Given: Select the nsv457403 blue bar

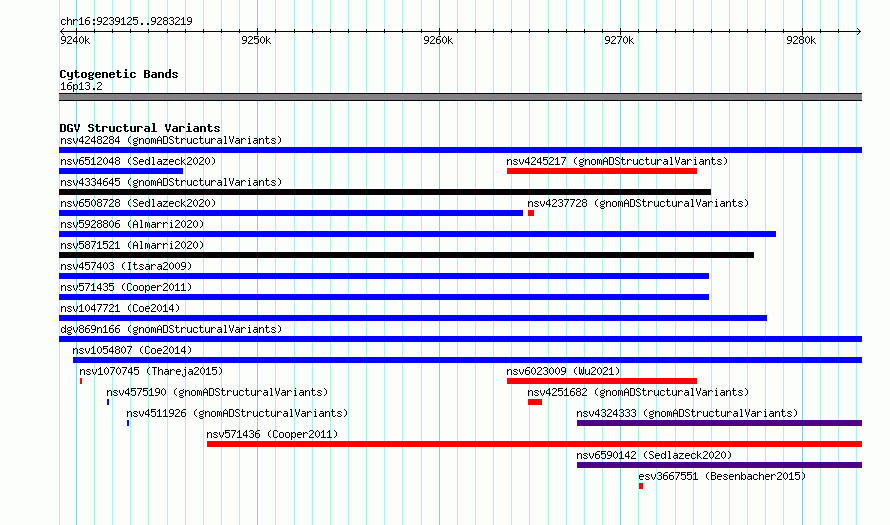Looking at the screenshot, I should point(384,276).
